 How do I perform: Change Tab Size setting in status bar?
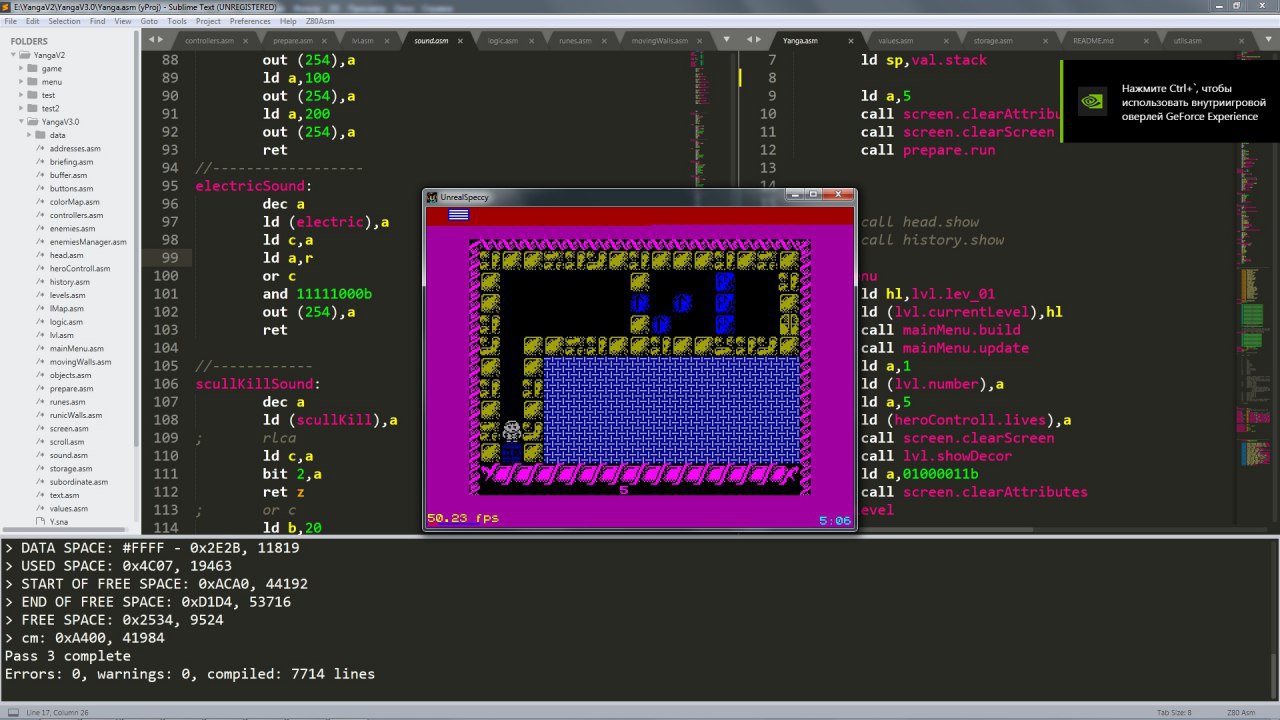tap(1173, 712)
